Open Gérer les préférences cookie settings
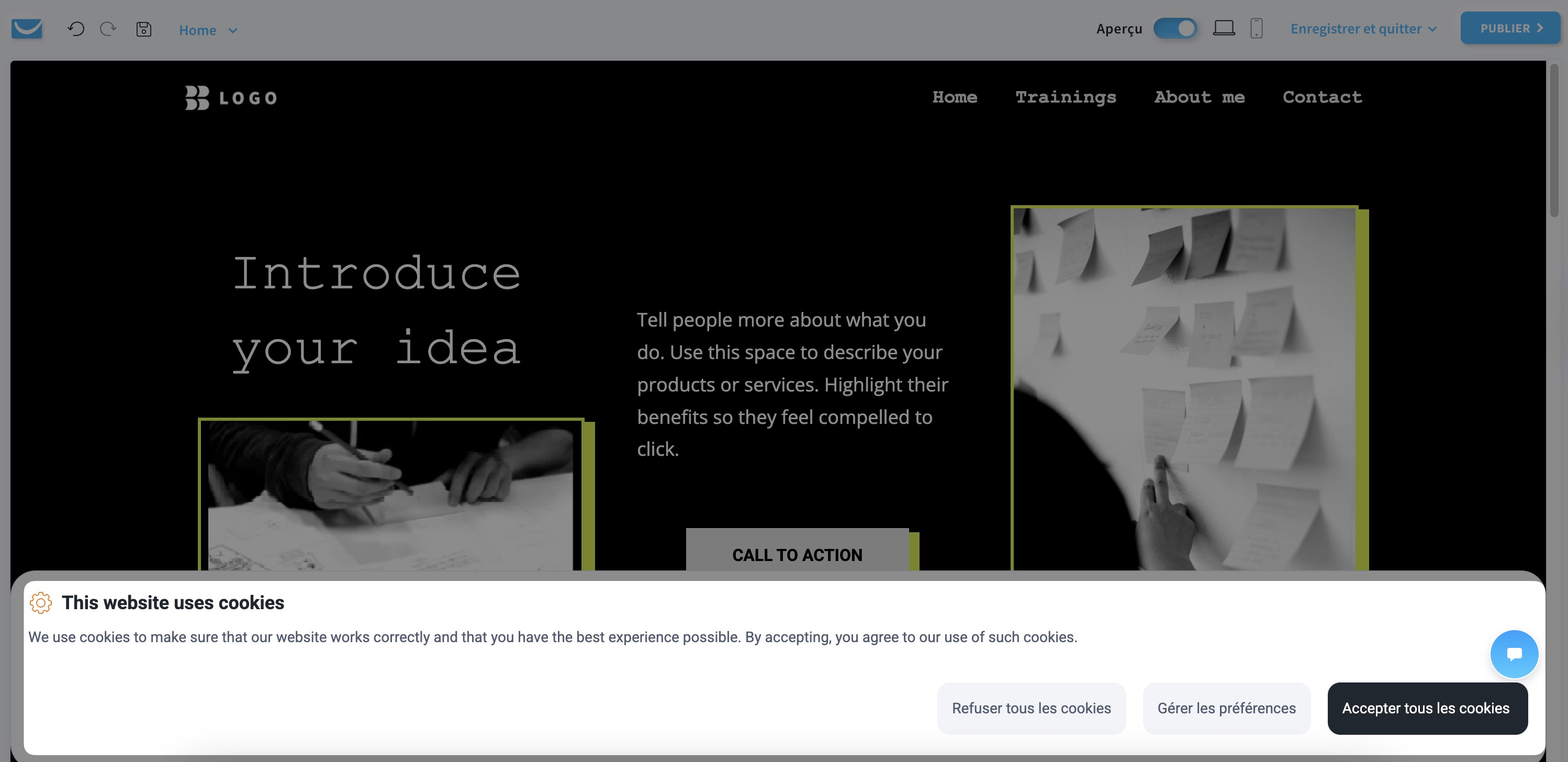The image size is (1568, 762). (1227, 708)
